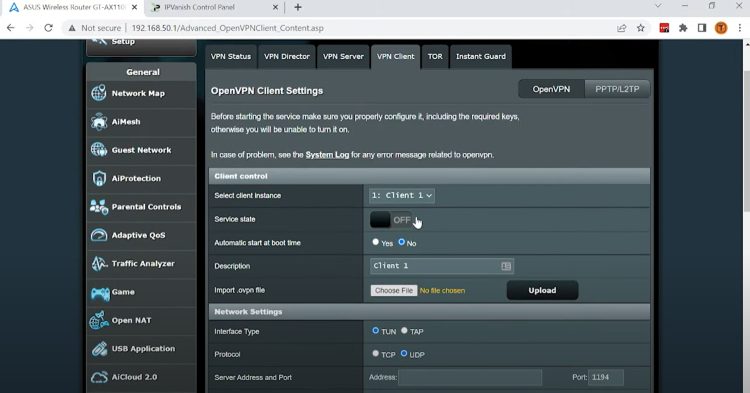Click the Open NAT sidebar icon
Image resolution: width=750 pixels, height=393 pixels.
point(99,320)
